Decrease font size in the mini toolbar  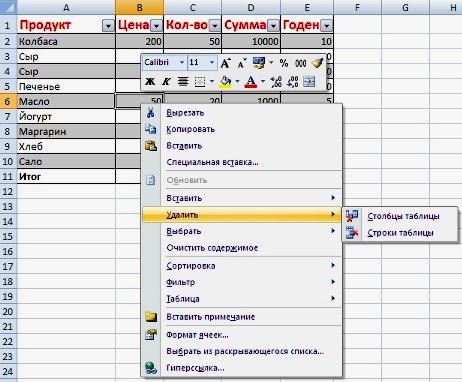242,63
